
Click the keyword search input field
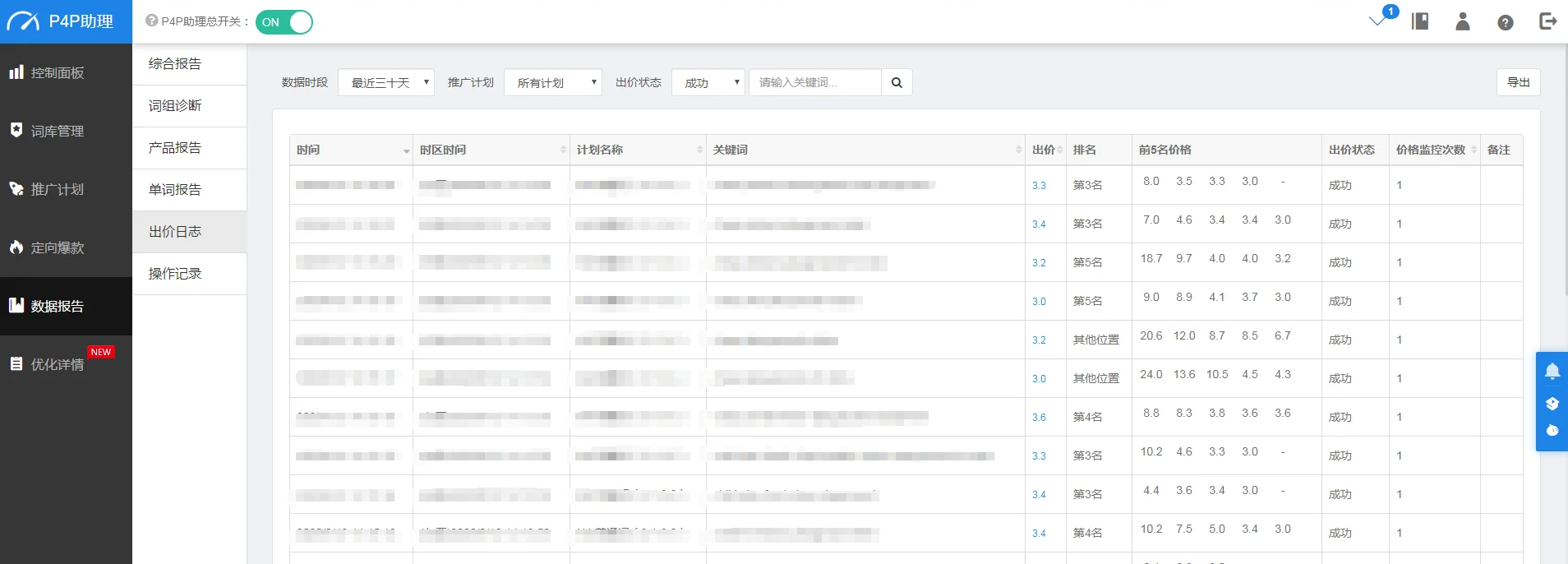pos(814,82)
